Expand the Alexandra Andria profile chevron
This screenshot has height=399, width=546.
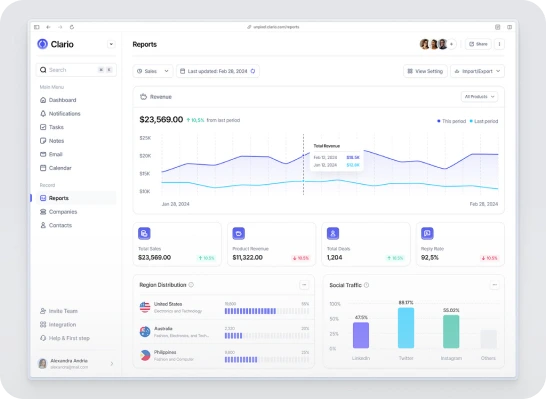pos(112,363)
